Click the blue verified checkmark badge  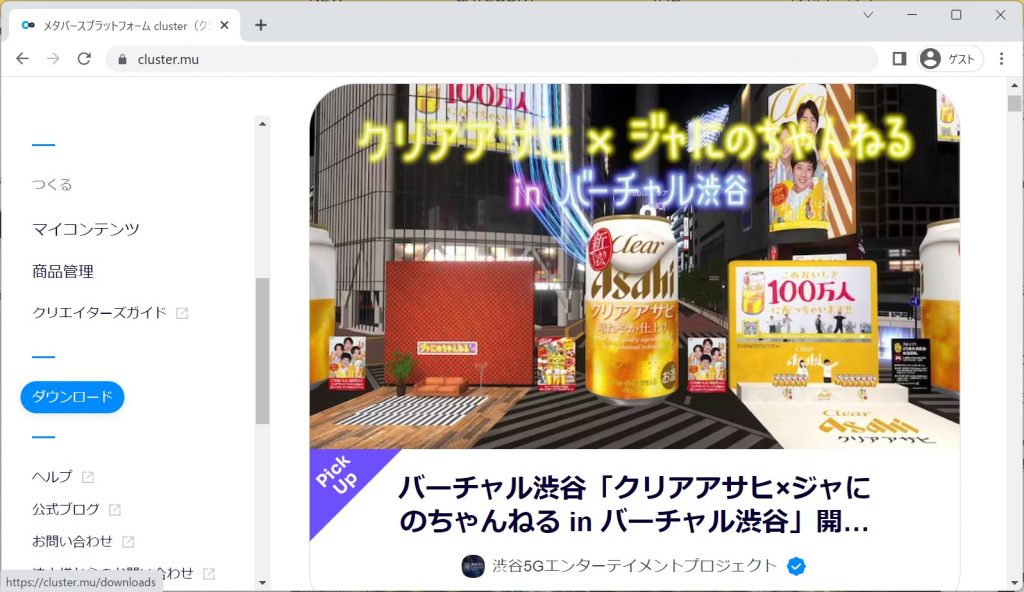tap(796, 566)
